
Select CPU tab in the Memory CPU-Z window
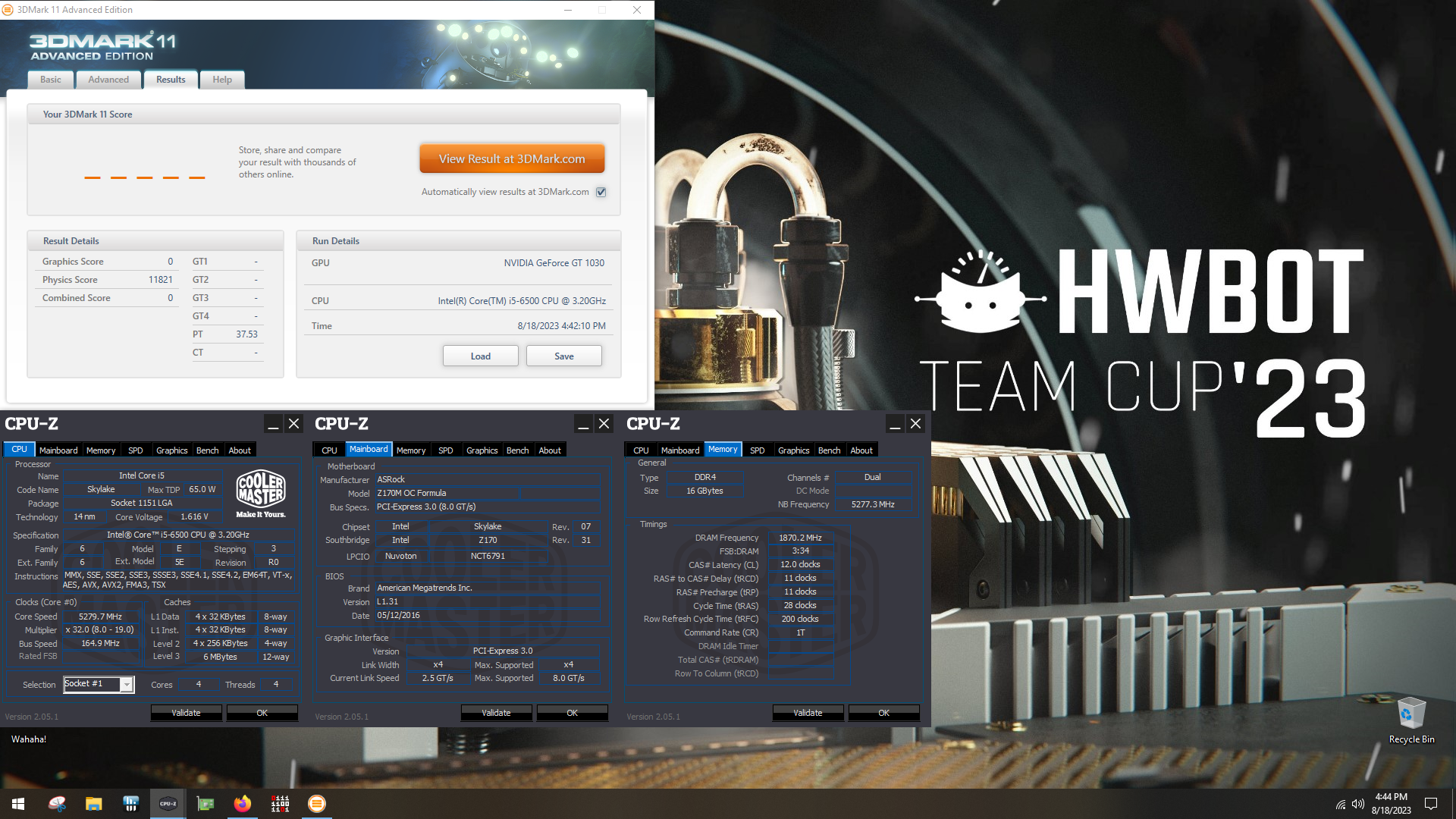(x=641, y=450)
